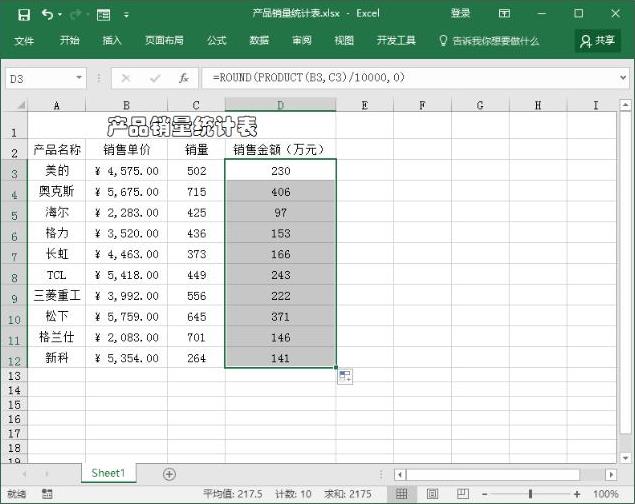The image size is (635, 504).
Task: Switch to the 开始 ribbon tab
Action: pyautogui.click(x=70, y=40)
